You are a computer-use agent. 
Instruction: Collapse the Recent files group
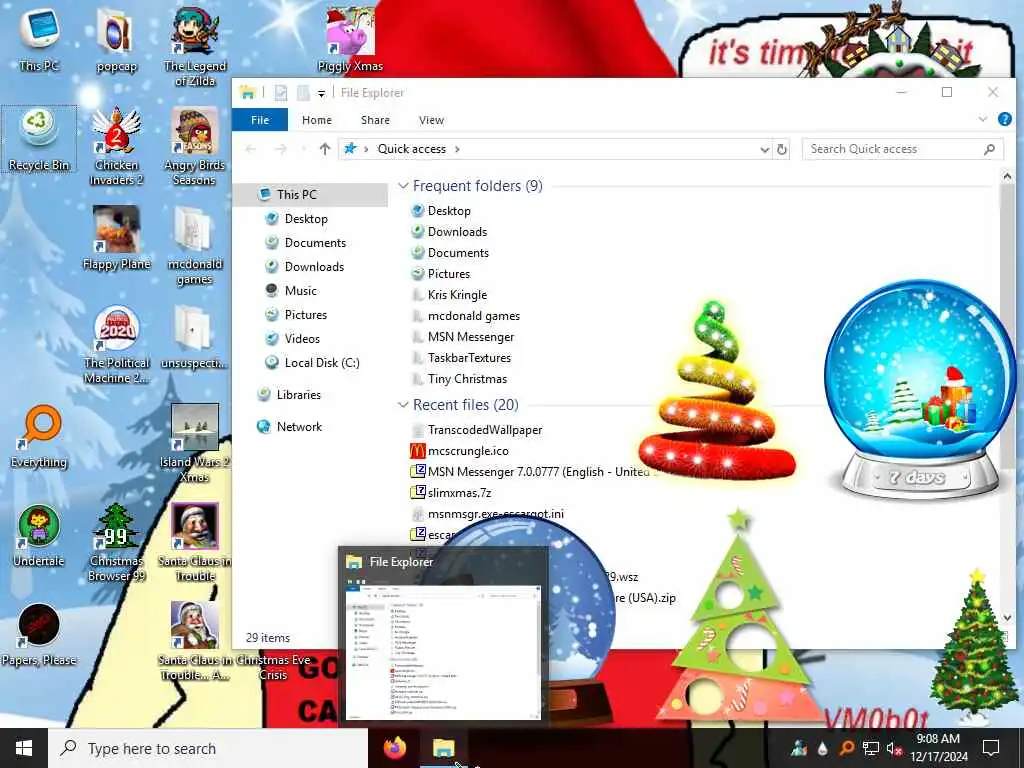pos(403,405)
